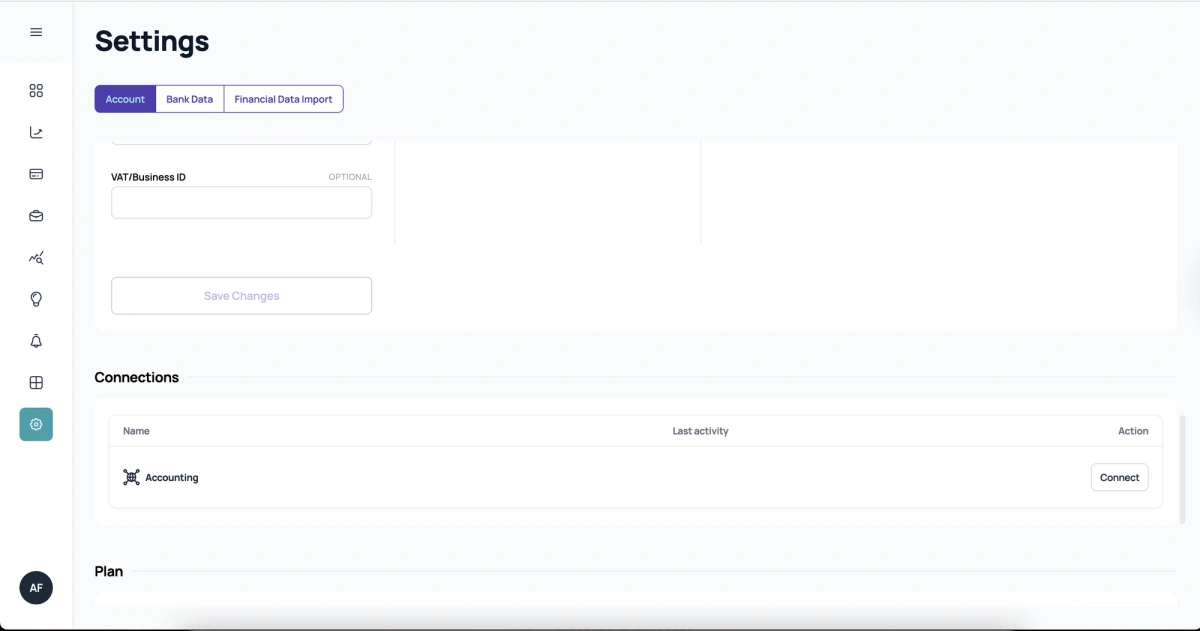Open the credit card payments section
Screen dimensions: 1200x631
tap(36, 174)
